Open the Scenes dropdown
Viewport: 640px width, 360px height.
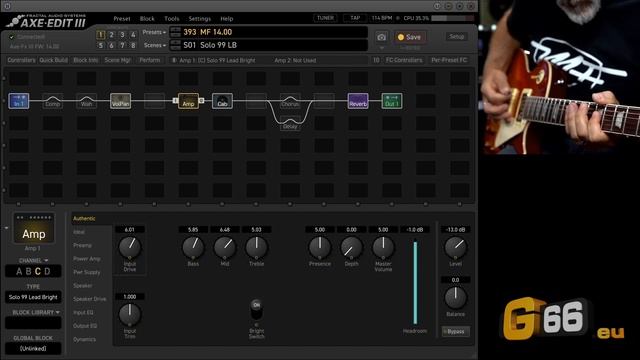click(x=155, y=45)
